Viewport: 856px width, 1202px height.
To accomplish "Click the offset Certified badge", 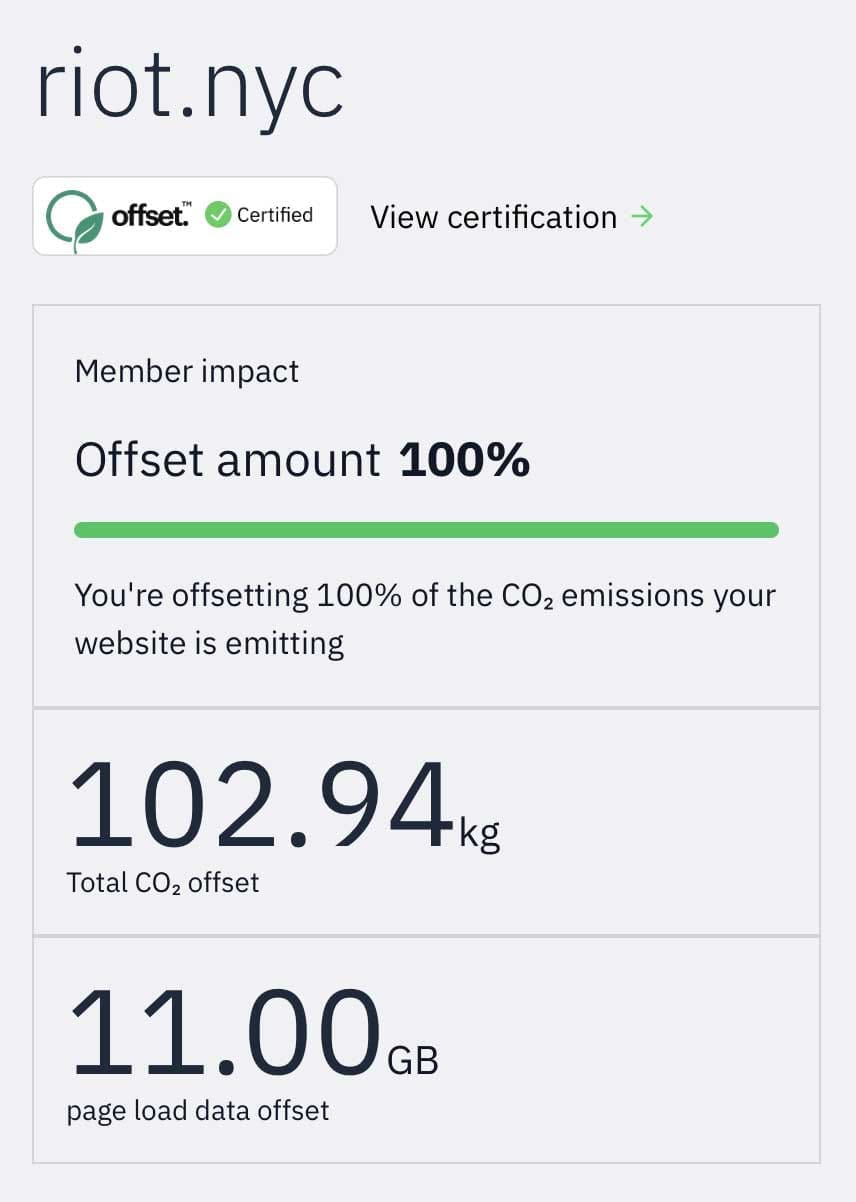I will coord(185,216).
